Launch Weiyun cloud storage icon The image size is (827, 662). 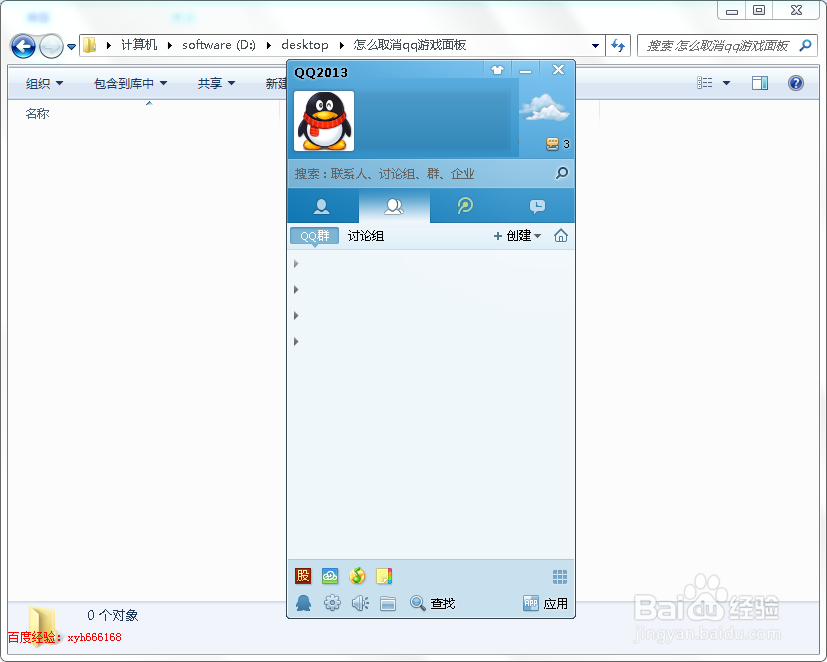pos(330,575)
